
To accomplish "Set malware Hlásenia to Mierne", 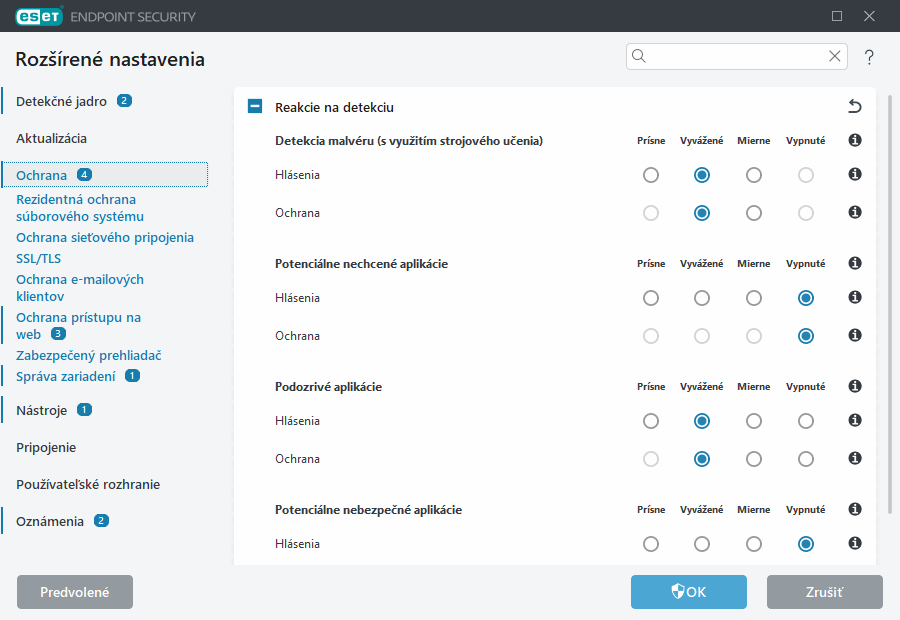I will [754, 175].
